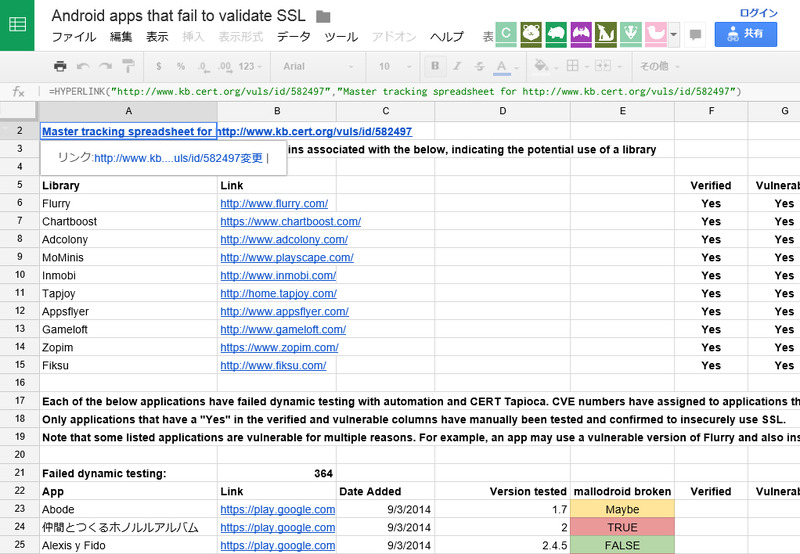
Task: Toggle italic formatting
Action: 457,66
